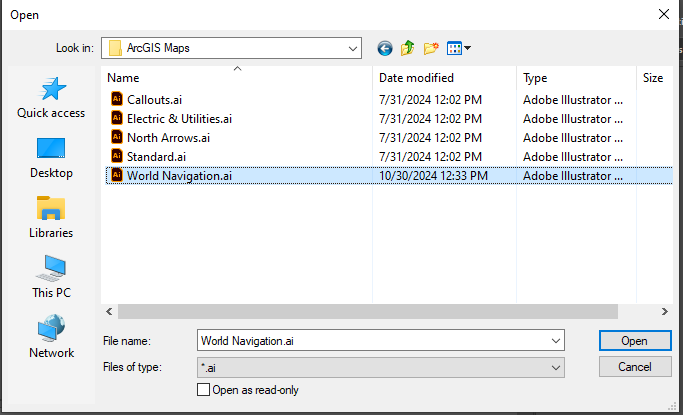Image resolution: width=683 pixels, height=415 pixels.
Task: Go up one folder level icon
Action: pyautogui.click(x=407, y=48)
